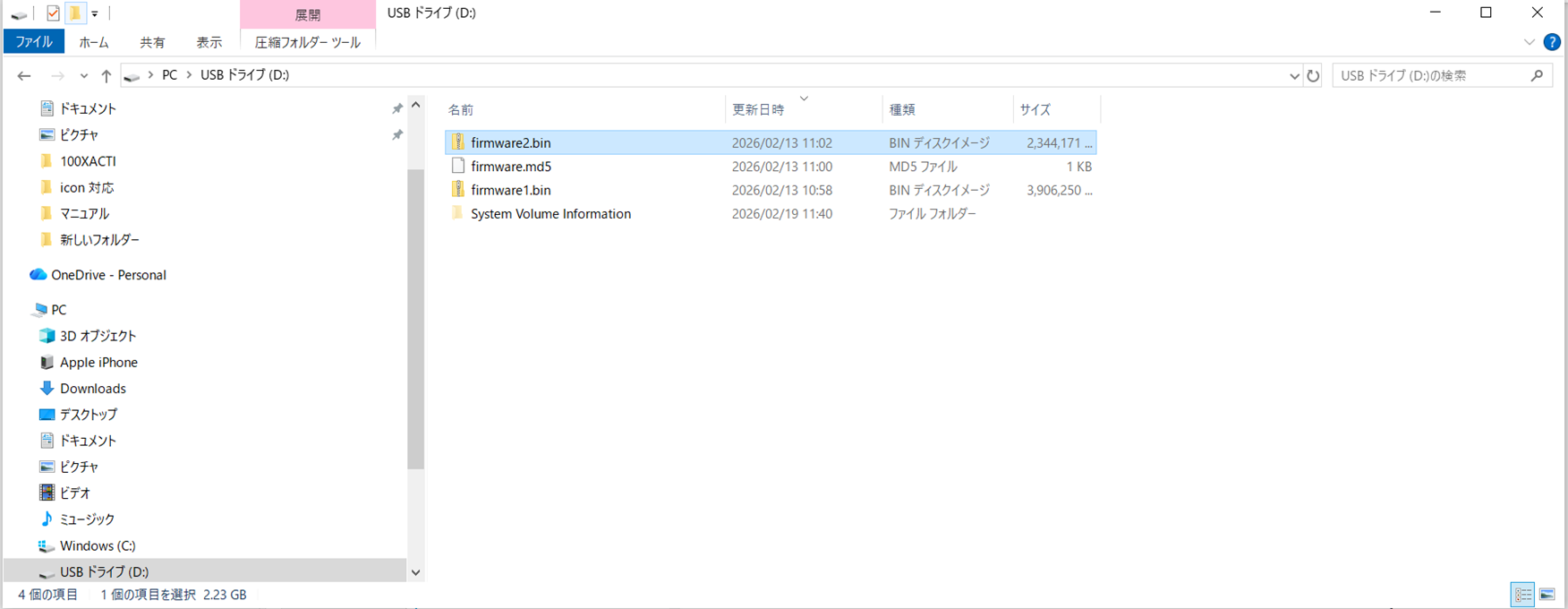Sort by the サイズ column header
The height and width of the screenshot is (609, 1568).
coord(1035,109)
